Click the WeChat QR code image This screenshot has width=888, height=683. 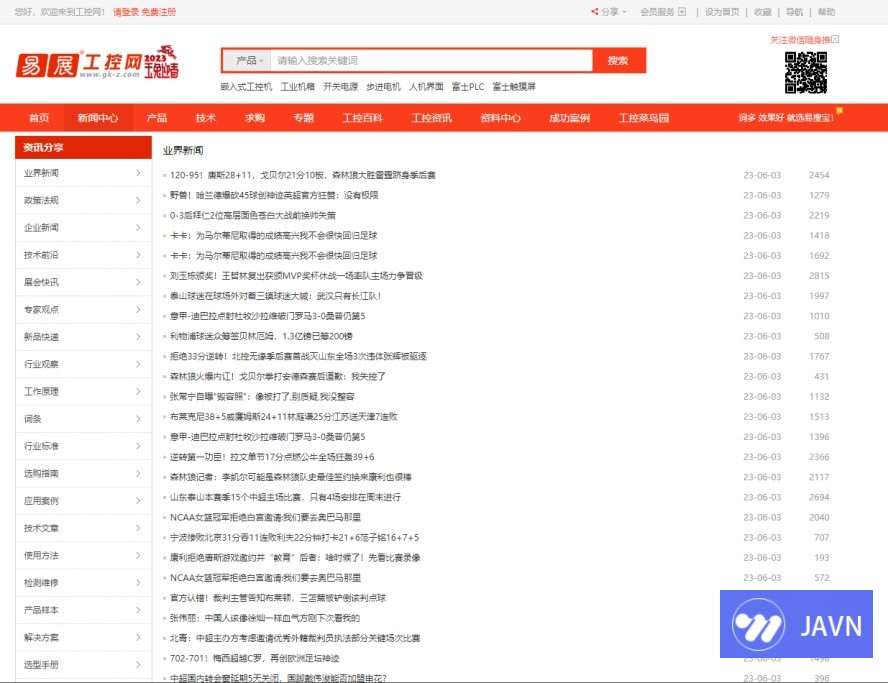pos(805,73)
